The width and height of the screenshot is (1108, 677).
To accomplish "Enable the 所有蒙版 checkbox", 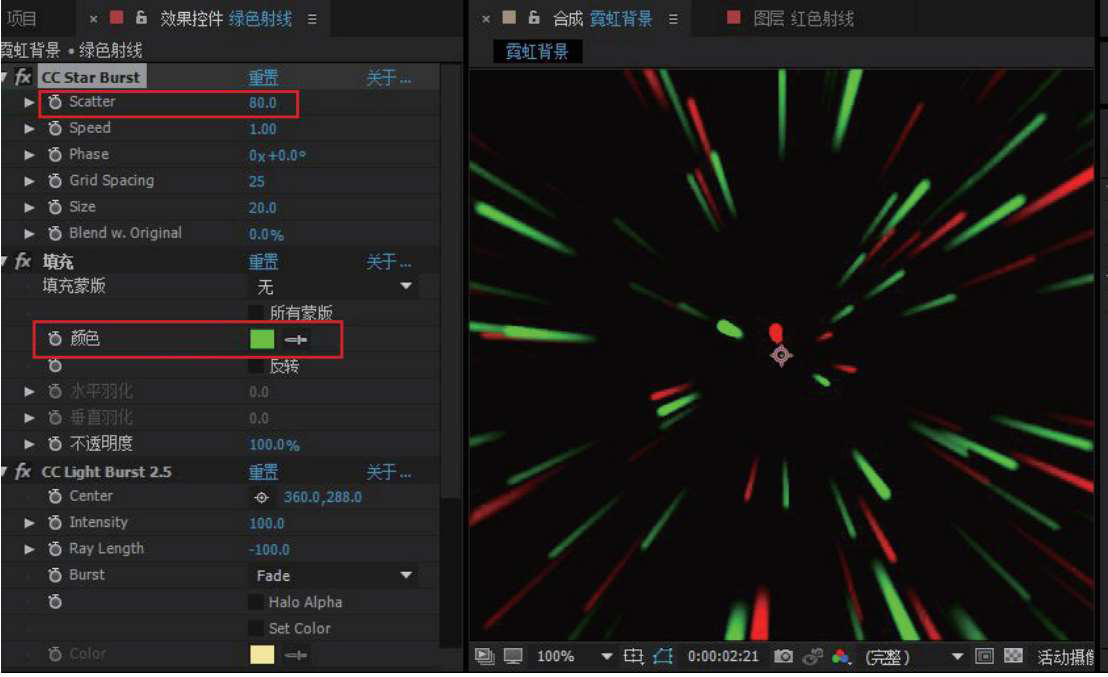I will click(x=256, y=312).
